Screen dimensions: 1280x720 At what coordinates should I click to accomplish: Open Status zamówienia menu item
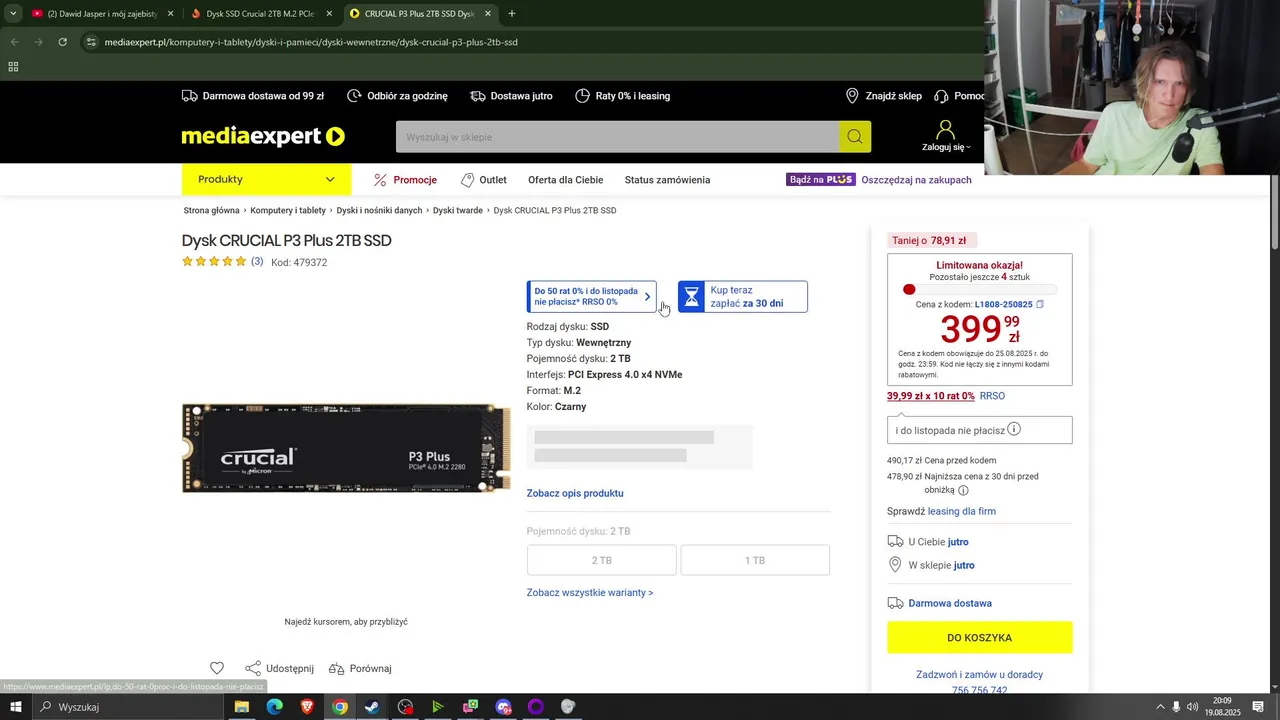(x=667, y=180)
